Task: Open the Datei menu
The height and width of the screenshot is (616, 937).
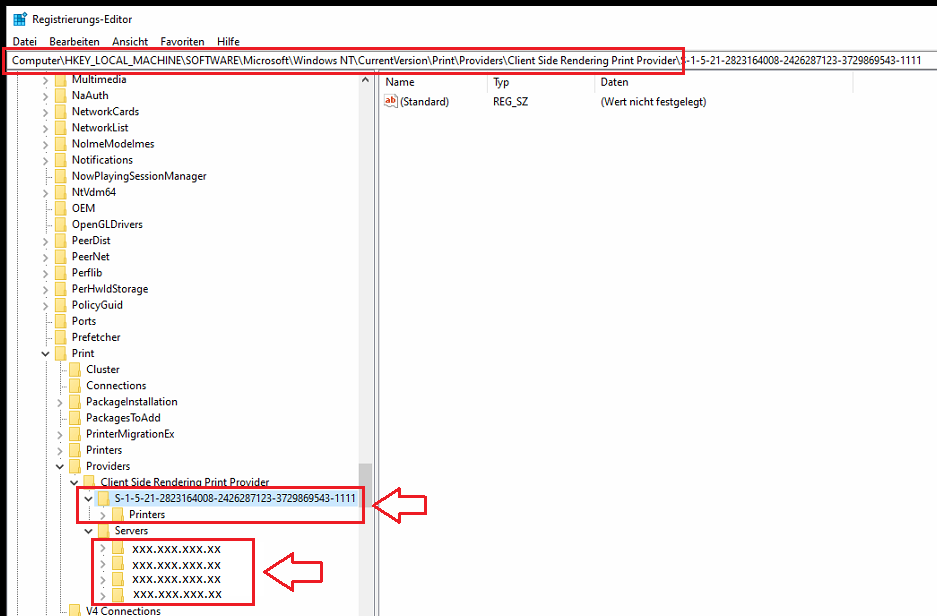Action: tap(25, 41)
